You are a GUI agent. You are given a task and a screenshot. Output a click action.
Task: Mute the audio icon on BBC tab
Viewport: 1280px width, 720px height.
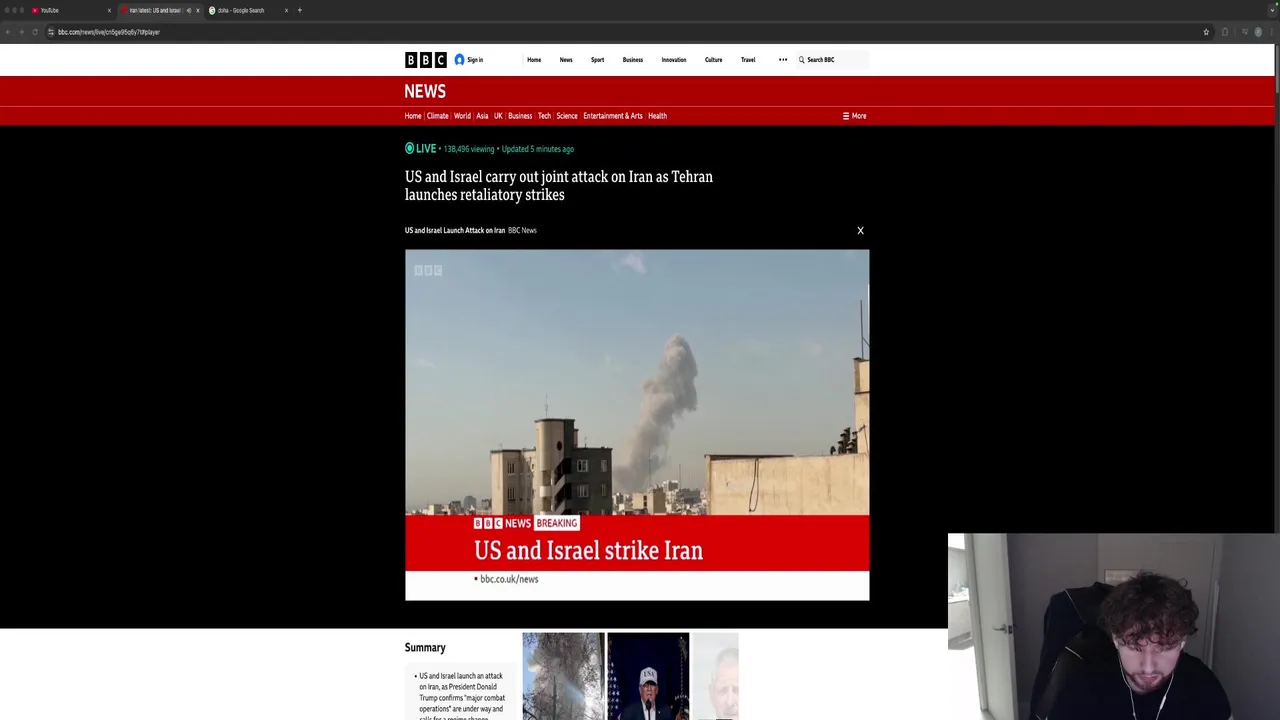(x=188, y=10)
